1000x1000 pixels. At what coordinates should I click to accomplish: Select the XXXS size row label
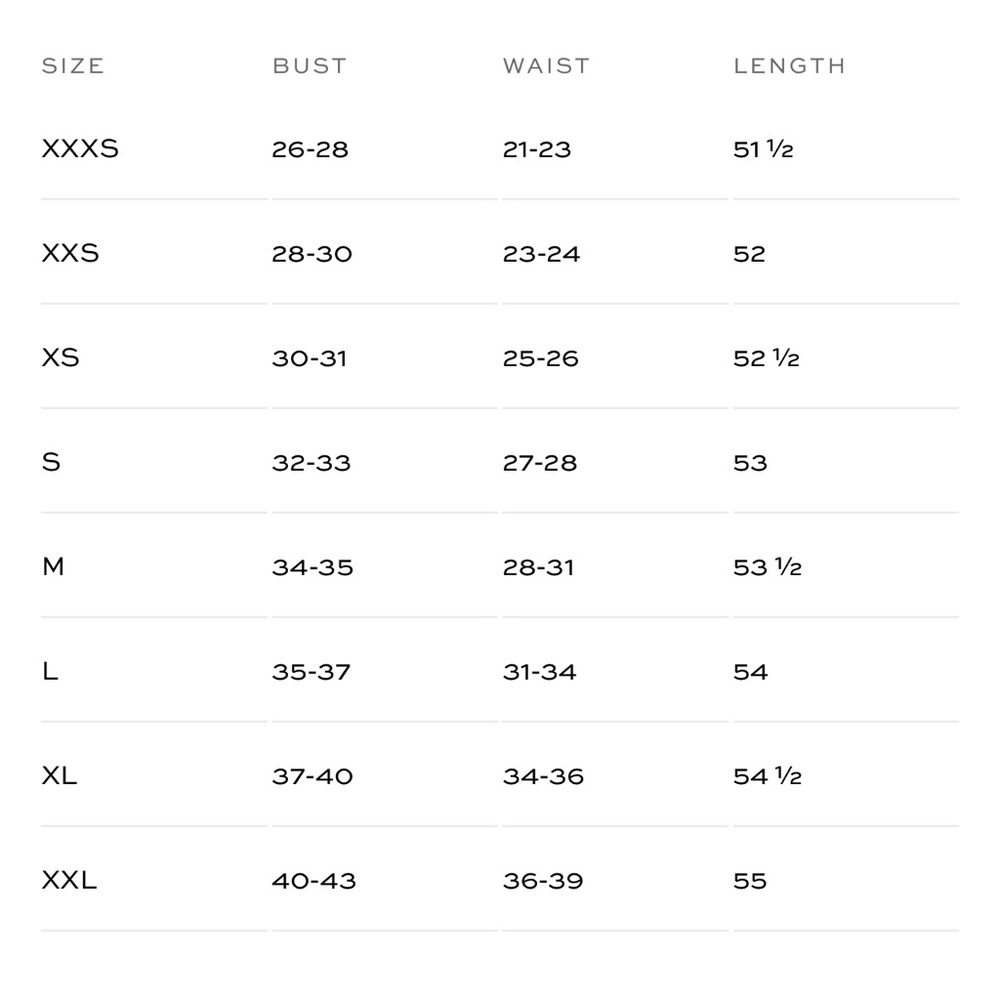[80, 149]
